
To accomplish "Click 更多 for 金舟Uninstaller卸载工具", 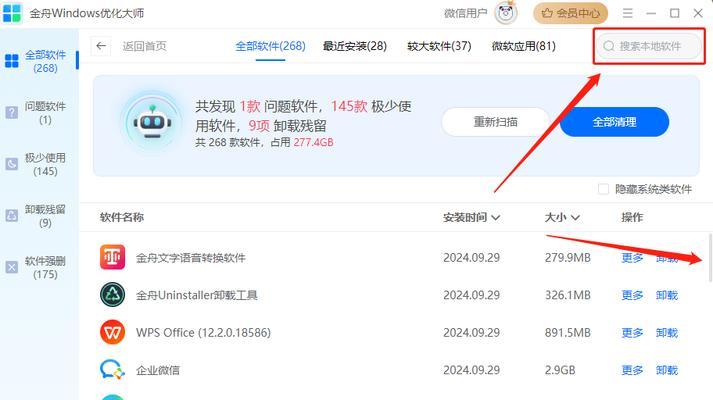I will point(632,295).
